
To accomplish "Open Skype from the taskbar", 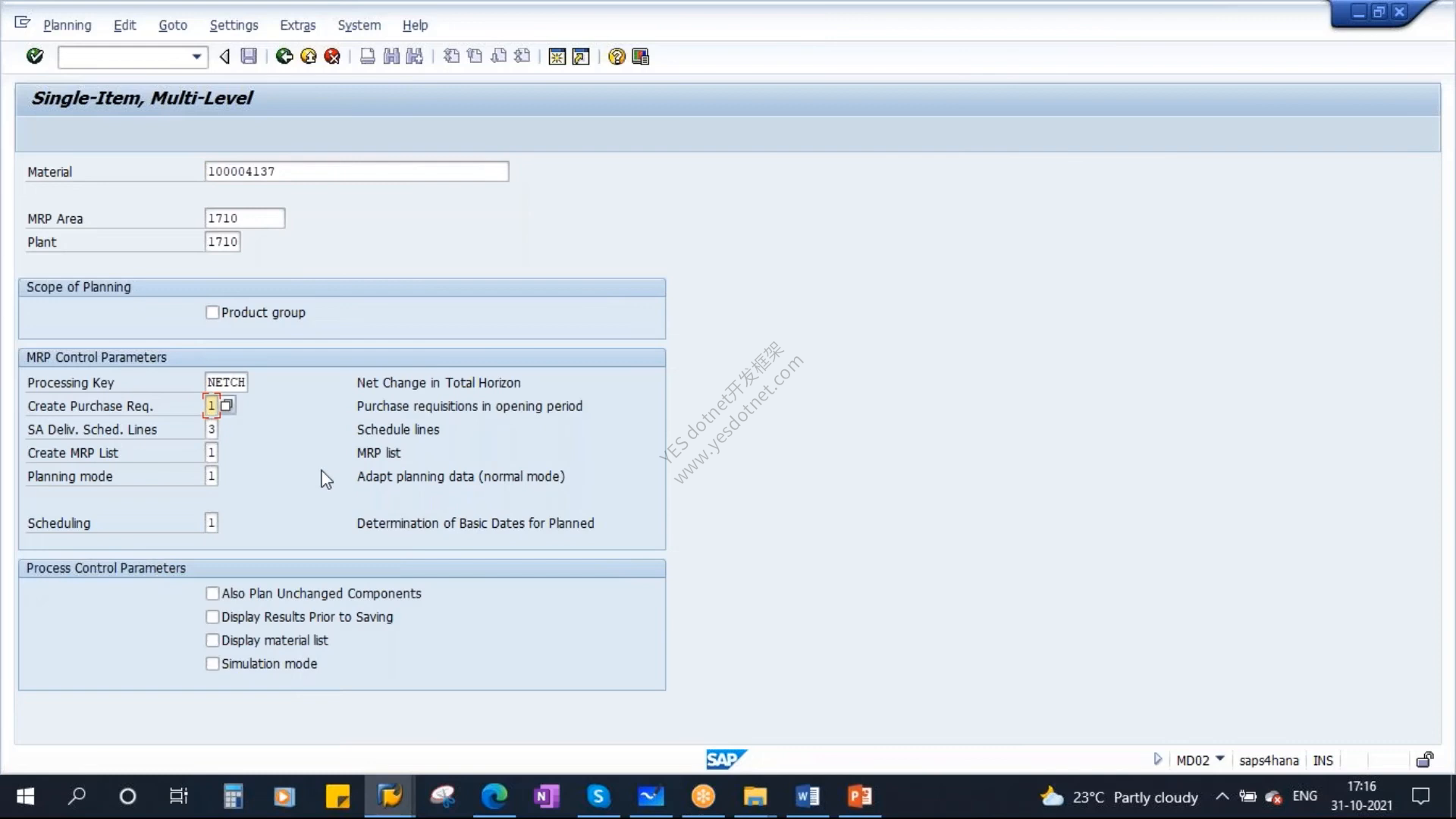I will coord(598,796).
